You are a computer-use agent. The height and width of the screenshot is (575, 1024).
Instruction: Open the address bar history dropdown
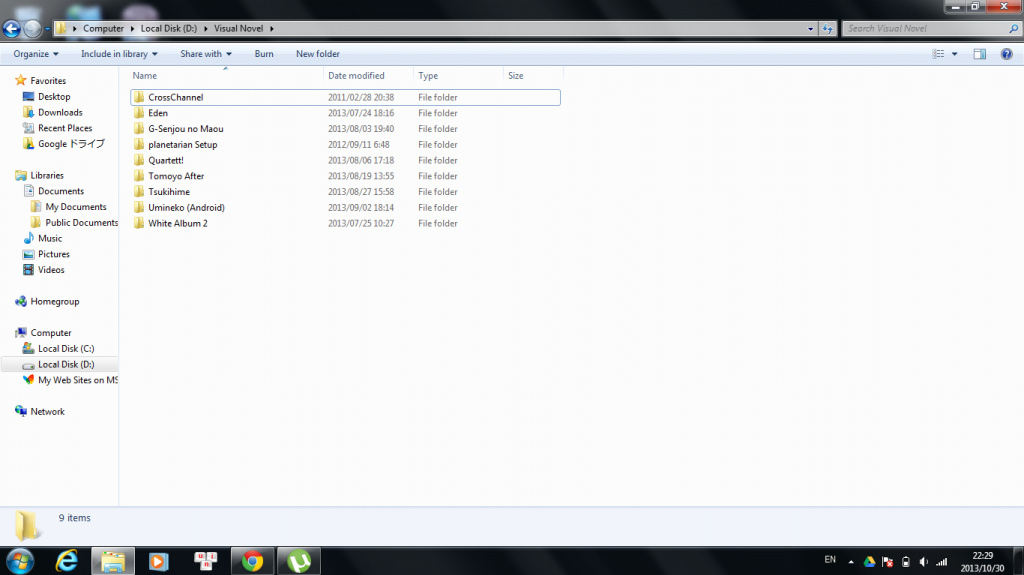coord(810,29)
